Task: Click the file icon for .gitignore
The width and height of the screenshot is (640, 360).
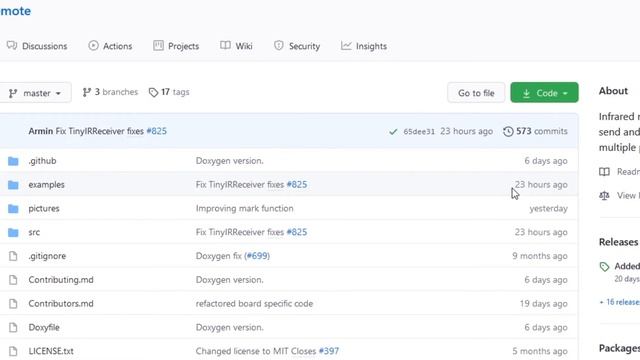Action: 13,256
